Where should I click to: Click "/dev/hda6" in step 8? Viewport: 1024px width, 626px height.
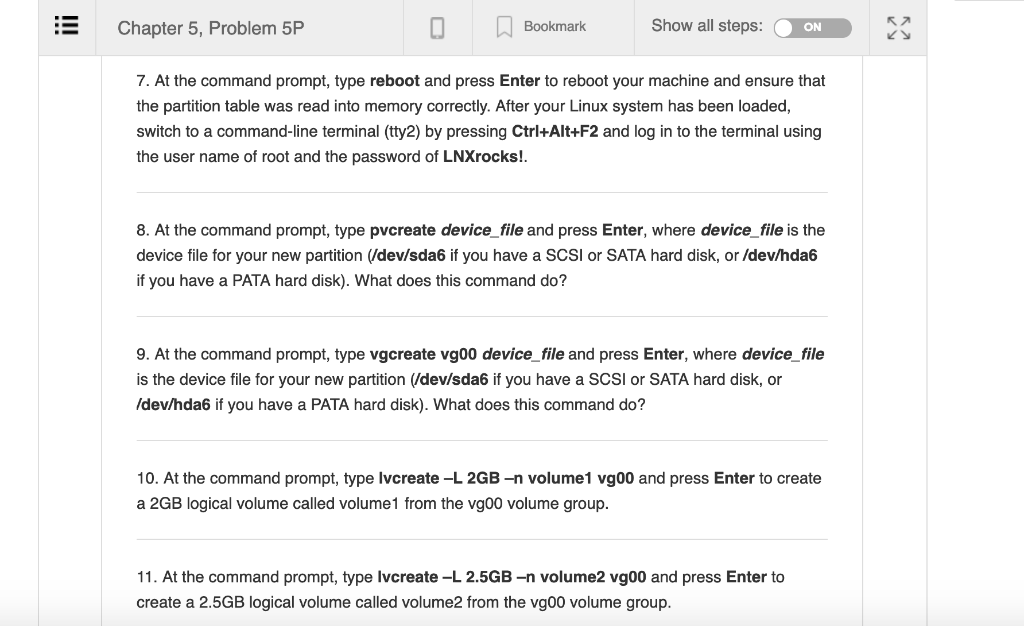tap(780, 255)
